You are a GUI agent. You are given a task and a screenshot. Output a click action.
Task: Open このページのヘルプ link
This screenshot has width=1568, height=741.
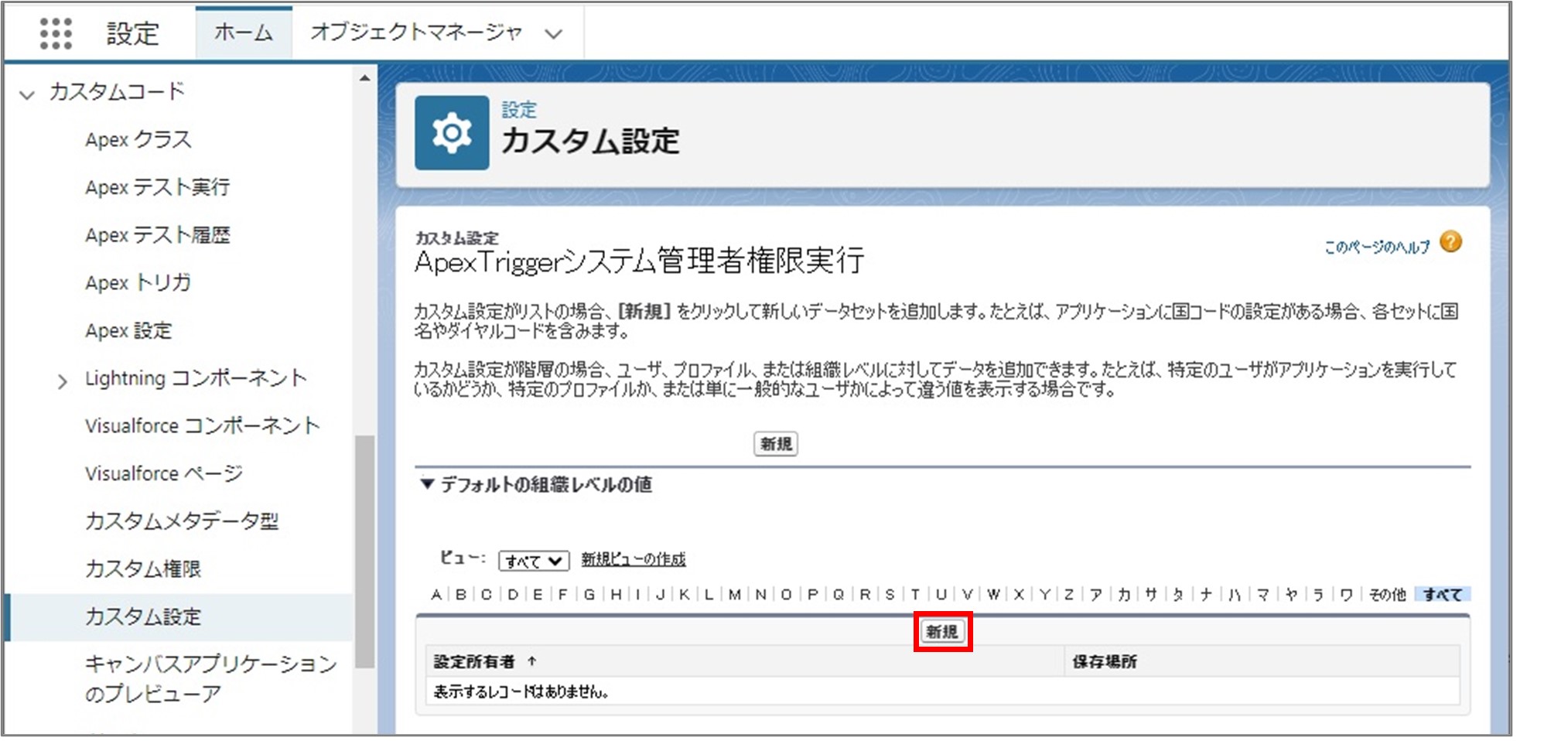[x=1377, y=247]
